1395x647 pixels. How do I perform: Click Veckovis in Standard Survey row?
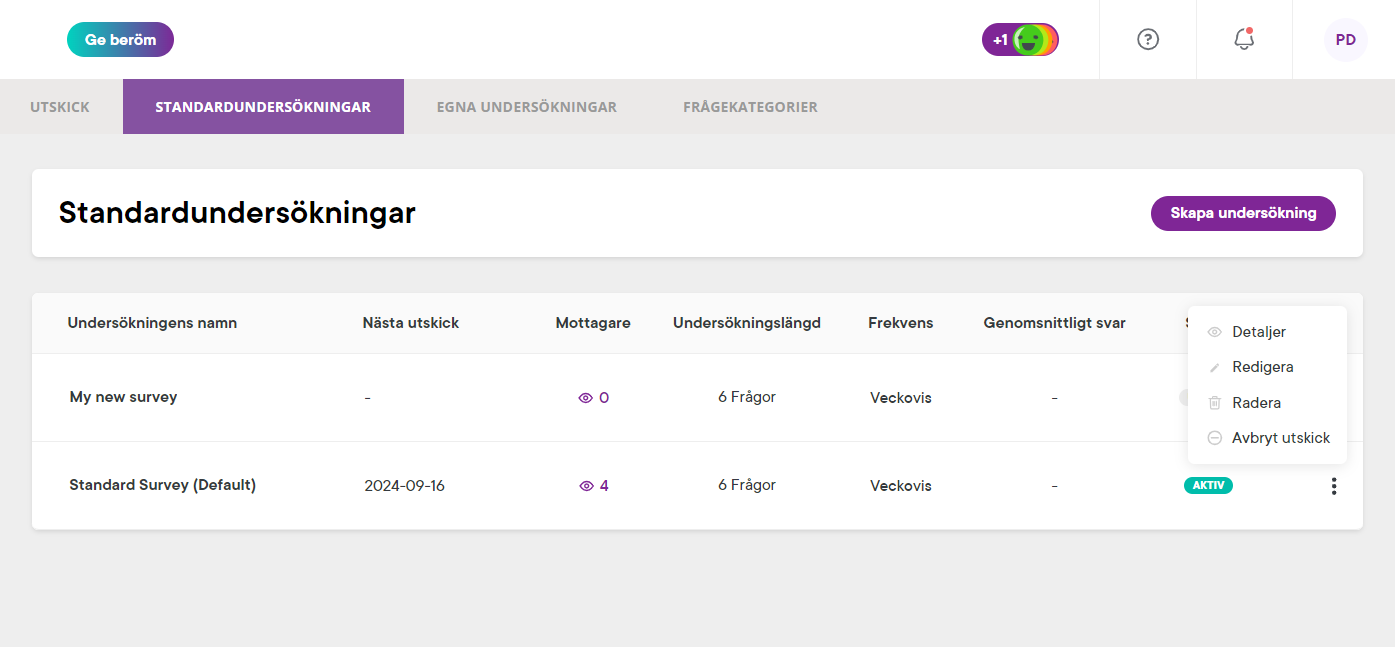tap(901, 486)
